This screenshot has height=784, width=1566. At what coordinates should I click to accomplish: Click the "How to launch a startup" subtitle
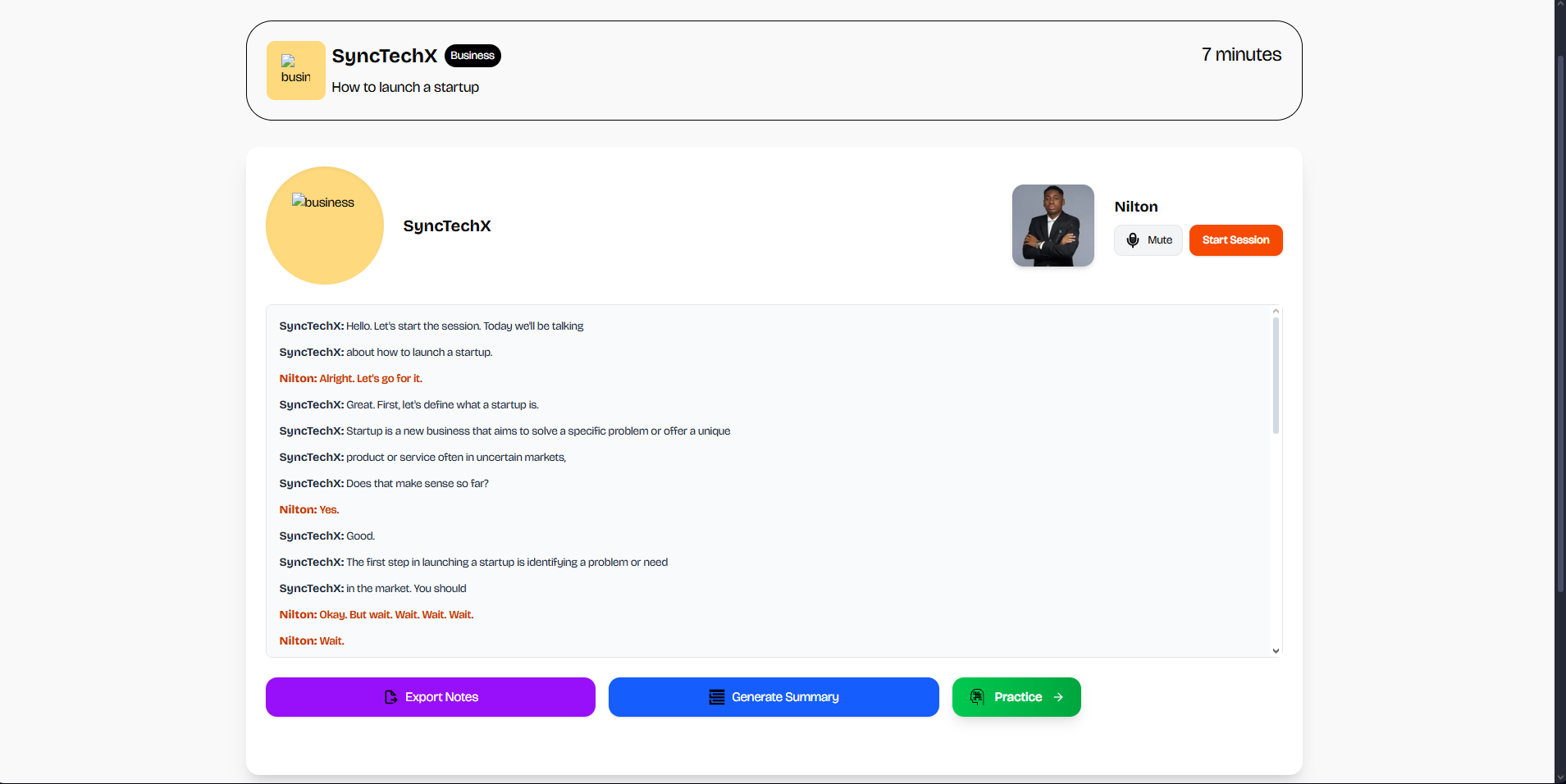click(x=405, y=88)
